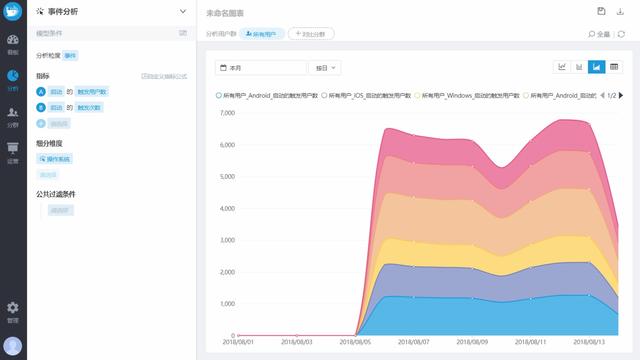640x360 pixels.
Task: Refresh the chart with the refresh icon
Action: (621, 34)
